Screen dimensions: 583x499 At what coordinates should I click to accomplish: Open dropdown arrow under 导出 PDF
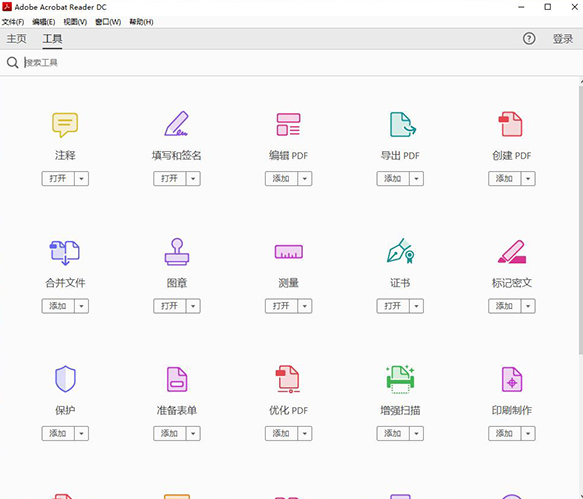[x=416, y=179]
